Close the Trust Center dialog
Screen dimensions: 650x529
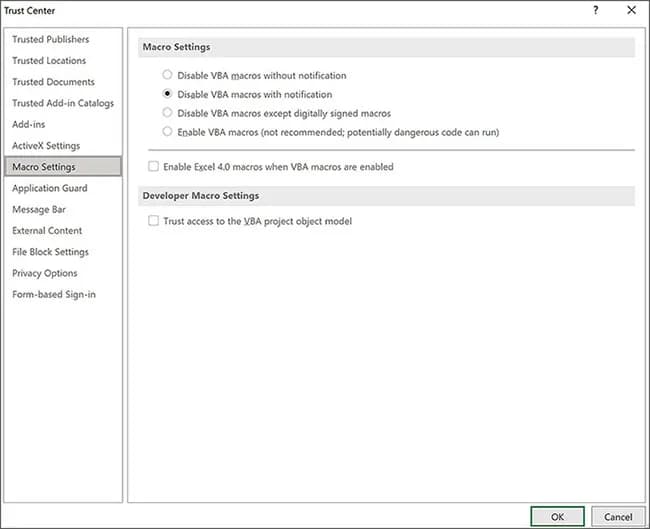coord(631,10)
